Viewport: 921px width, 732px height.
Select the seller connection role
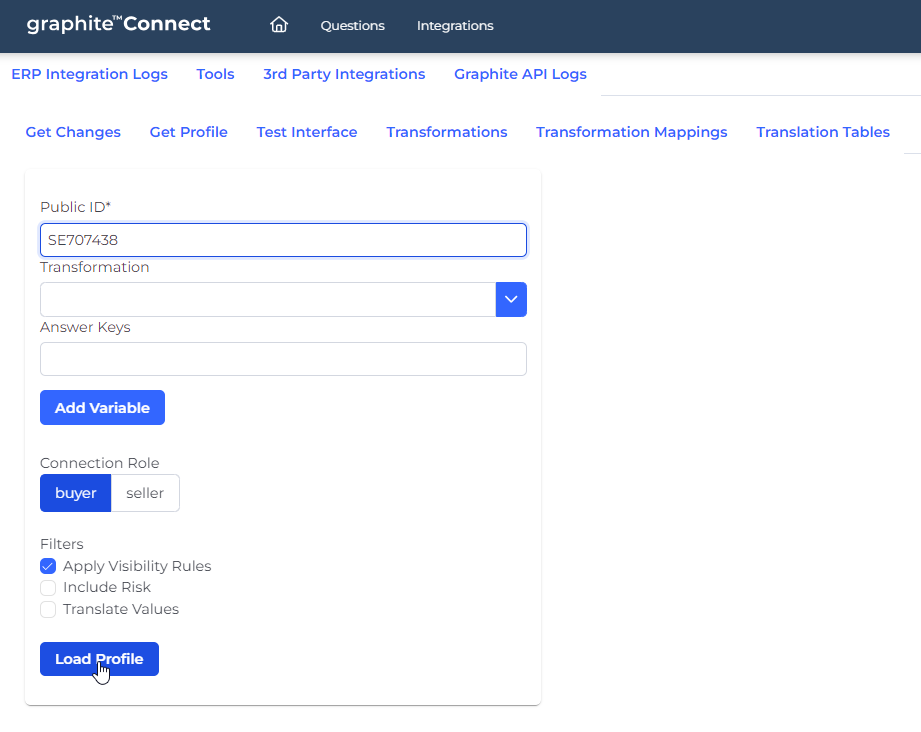coord(146,492)
